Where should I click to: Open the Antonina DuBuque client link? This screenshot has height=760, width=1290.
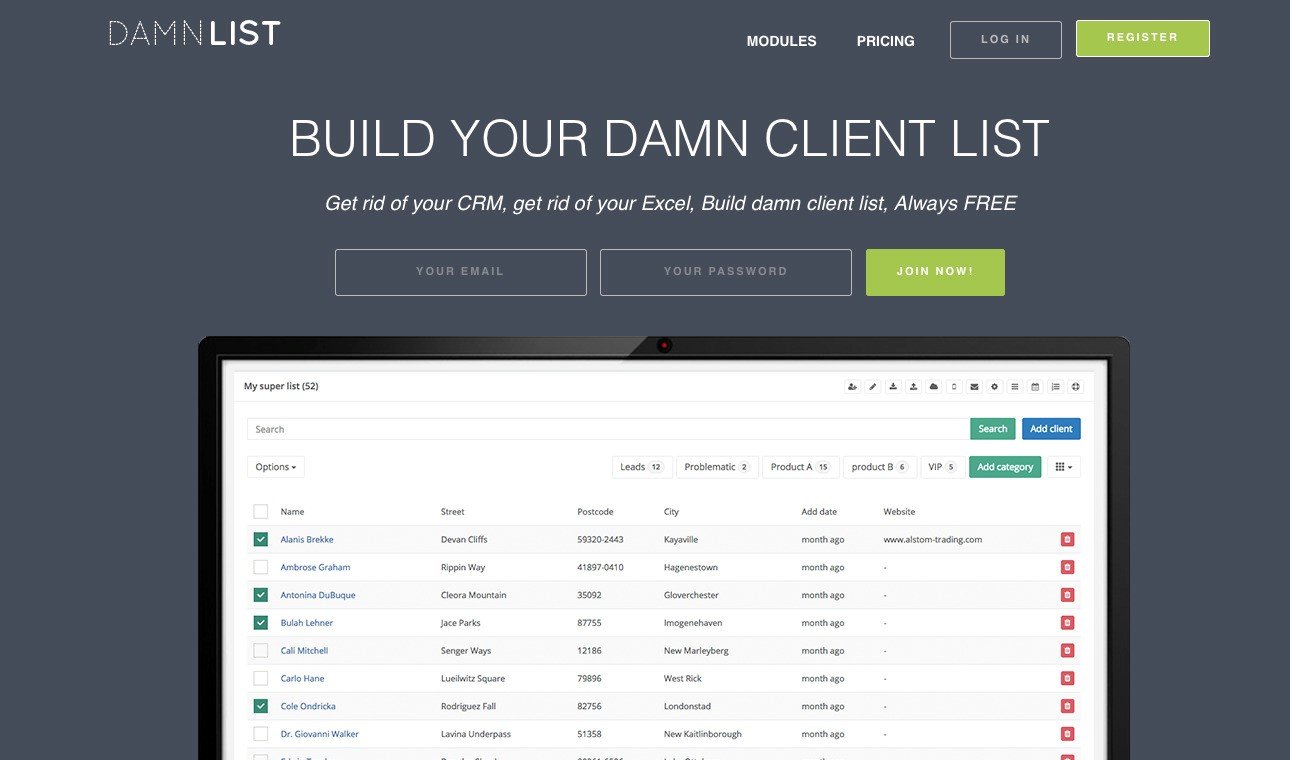tap(318, 595)
